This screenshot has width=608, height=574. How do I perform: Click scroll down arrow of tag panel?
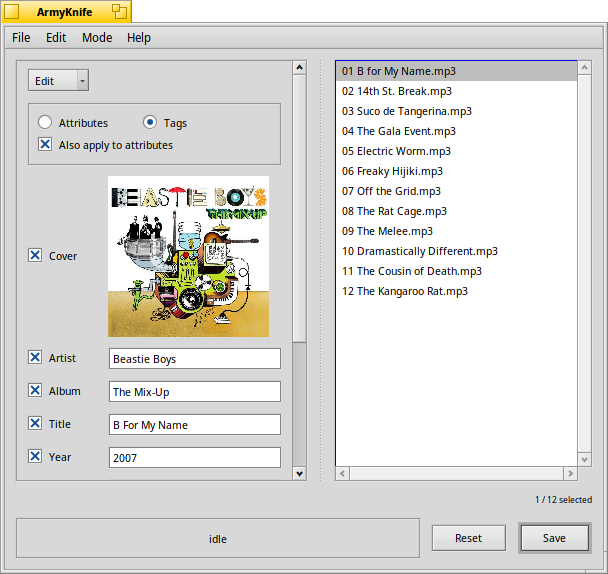pos(299,473)
